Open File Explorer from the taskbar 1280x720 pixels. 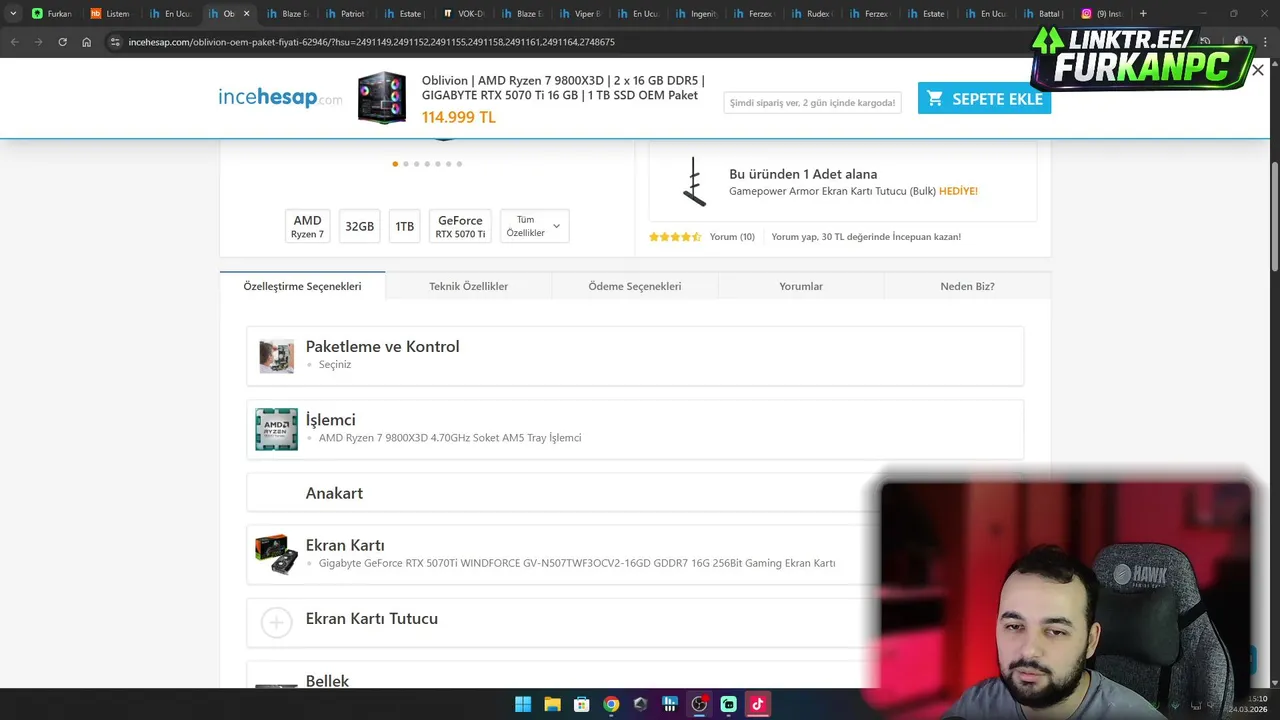coord(552,704)
